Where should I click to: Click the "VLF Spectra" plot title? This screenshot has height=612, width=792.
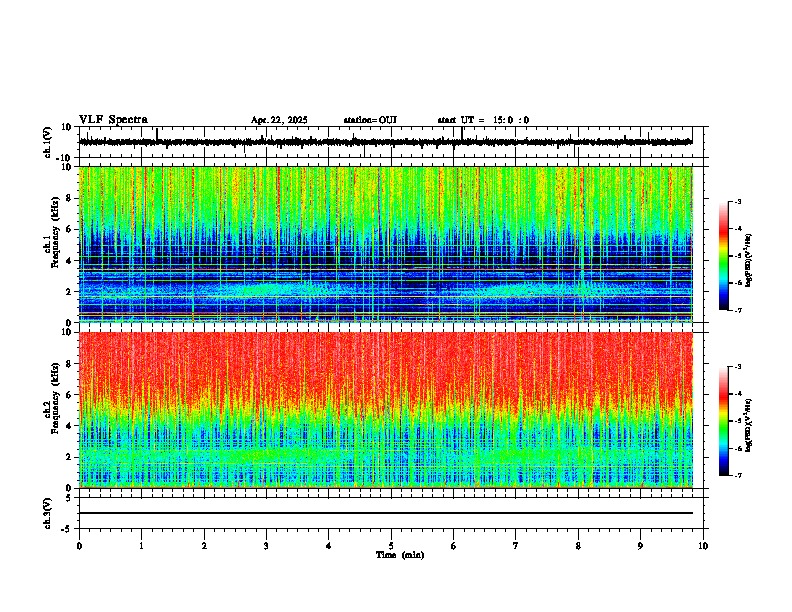pyautogui.click(x=113, y=120)
